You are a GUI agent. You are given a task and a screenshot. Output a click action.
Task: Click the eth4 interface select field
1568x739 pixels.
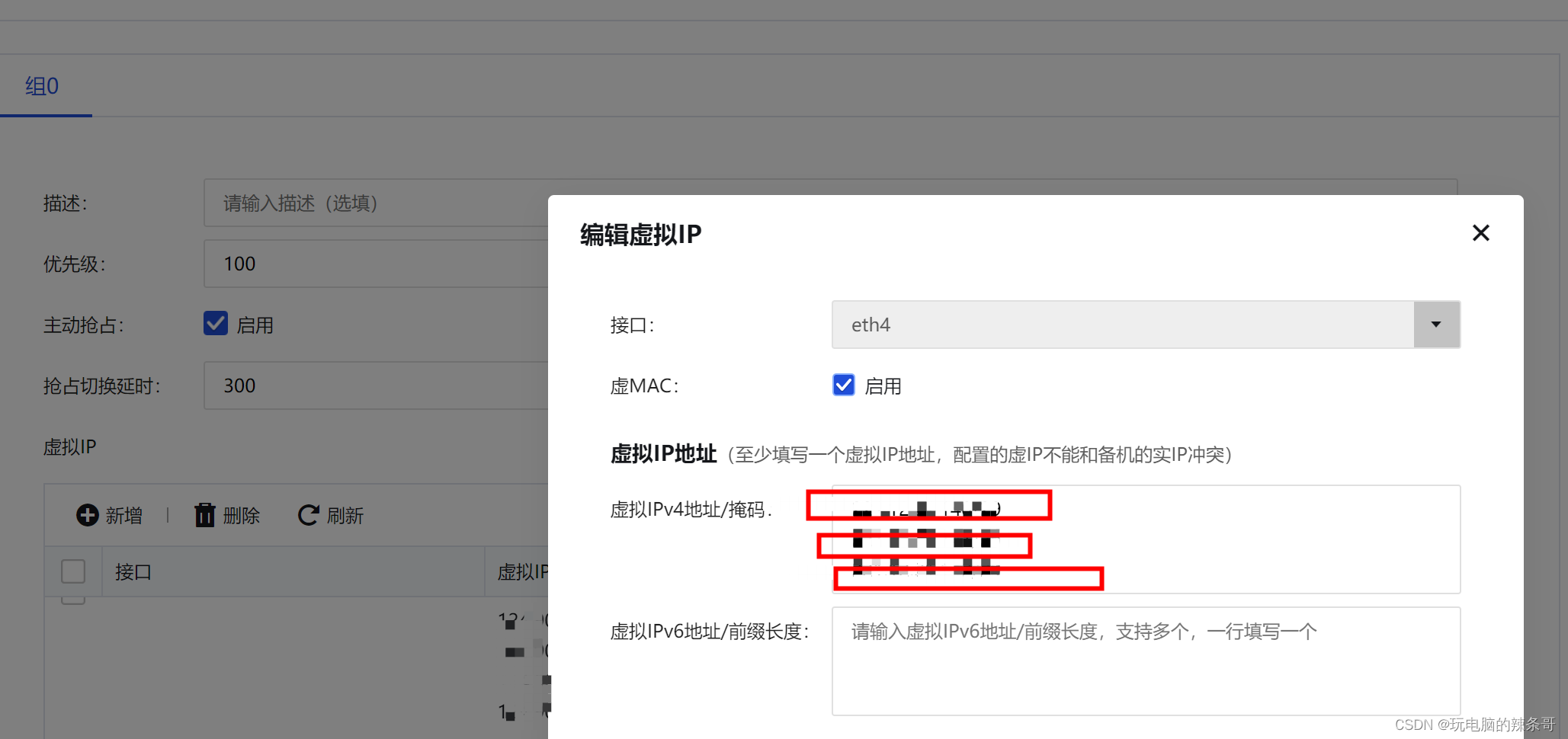pos(1146,325)
